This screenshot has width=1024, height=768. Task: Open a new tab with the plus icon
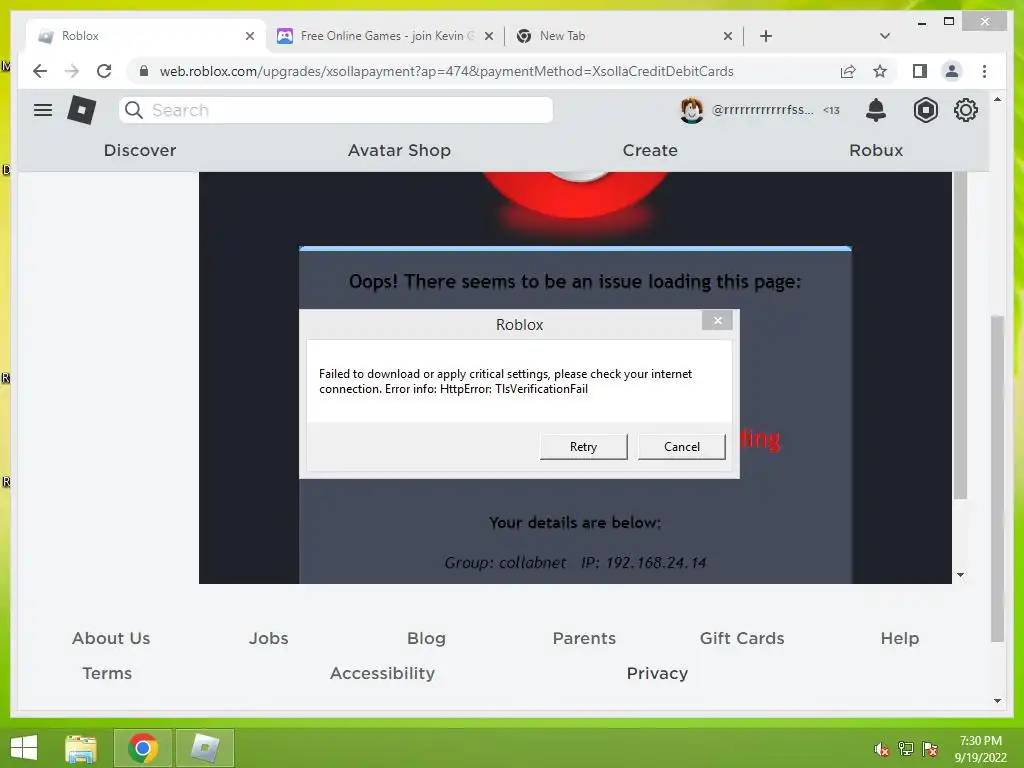click(766, 36)
